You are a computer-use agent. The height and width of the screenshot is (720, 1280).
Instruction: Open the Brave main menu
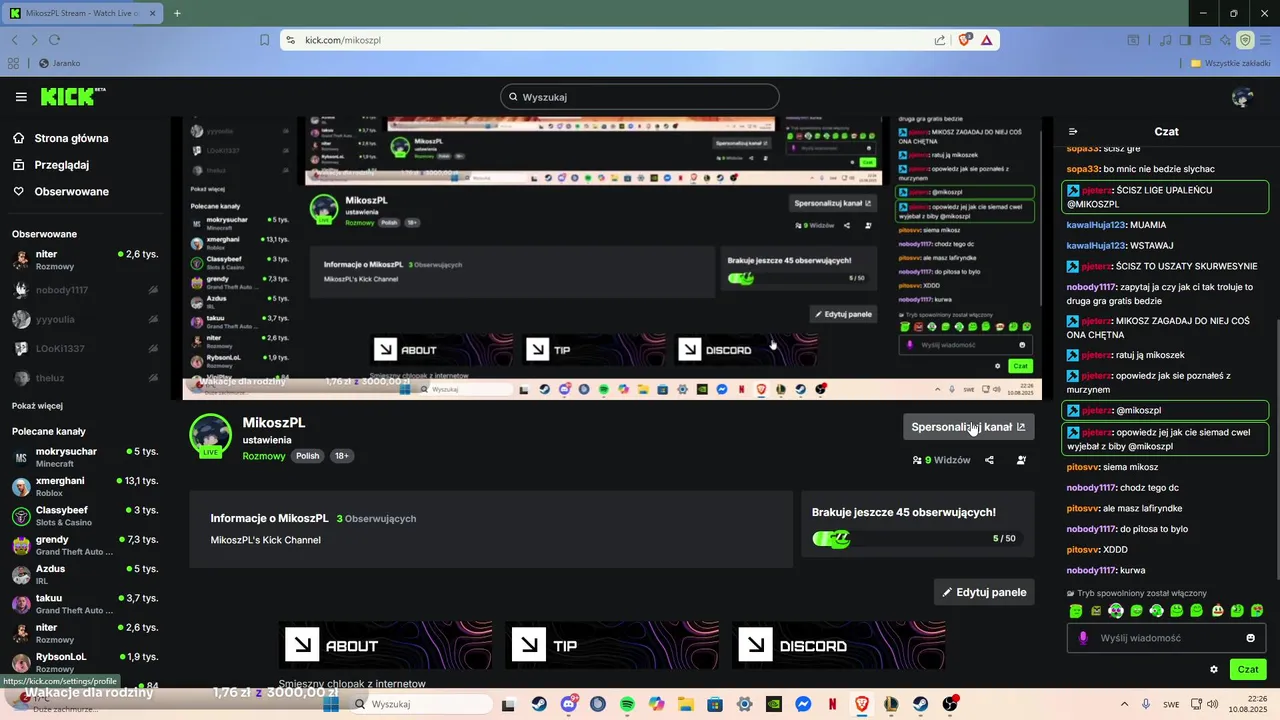[x=1265, y=40]
